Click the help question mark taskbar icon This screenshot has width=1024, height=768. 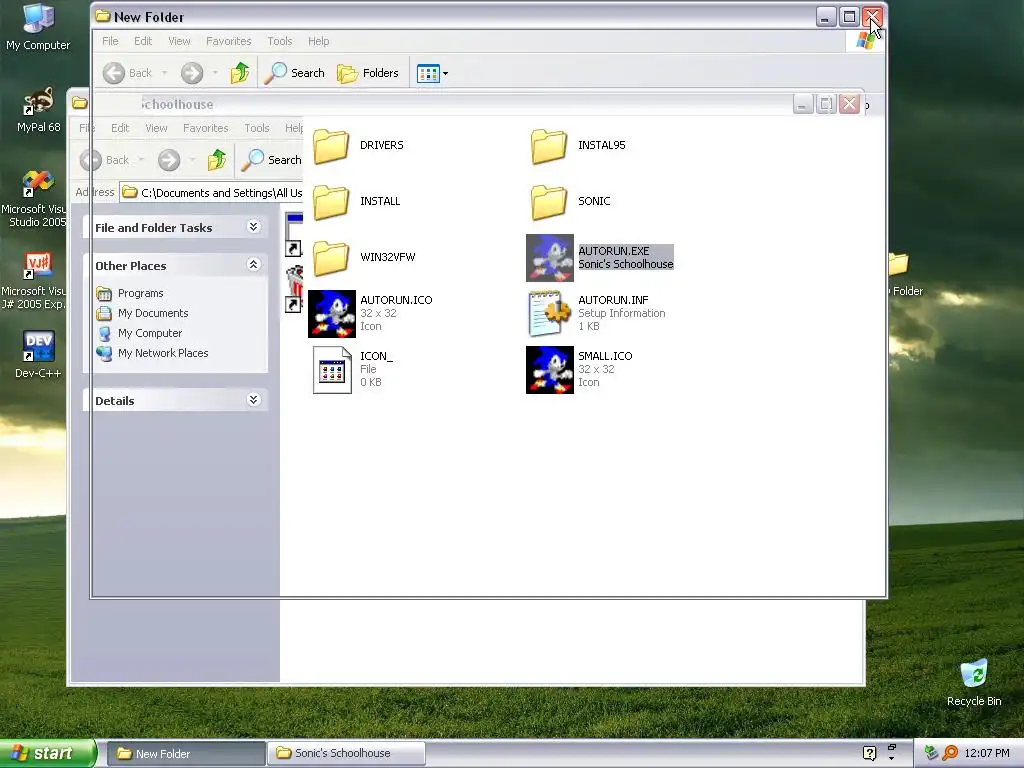click(869, 754)
